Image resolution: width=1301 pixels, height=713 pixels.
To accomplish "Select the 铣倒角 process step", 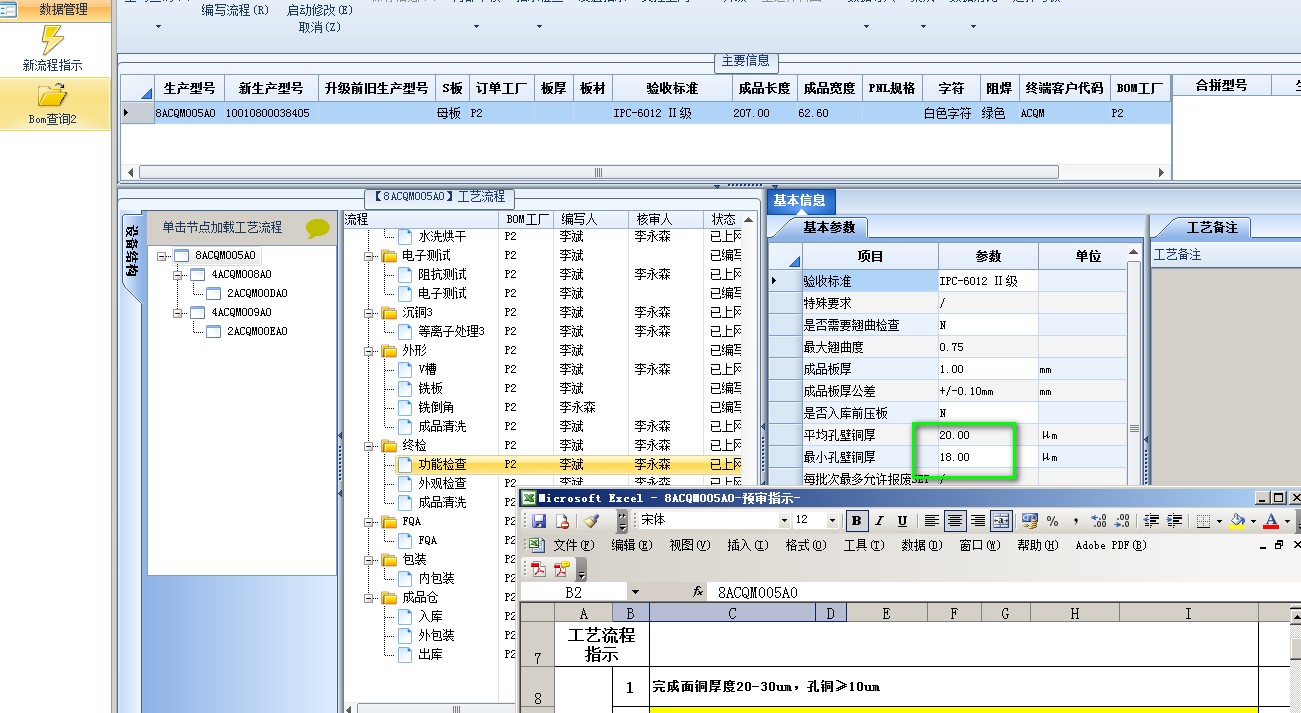I will [436, 407].
